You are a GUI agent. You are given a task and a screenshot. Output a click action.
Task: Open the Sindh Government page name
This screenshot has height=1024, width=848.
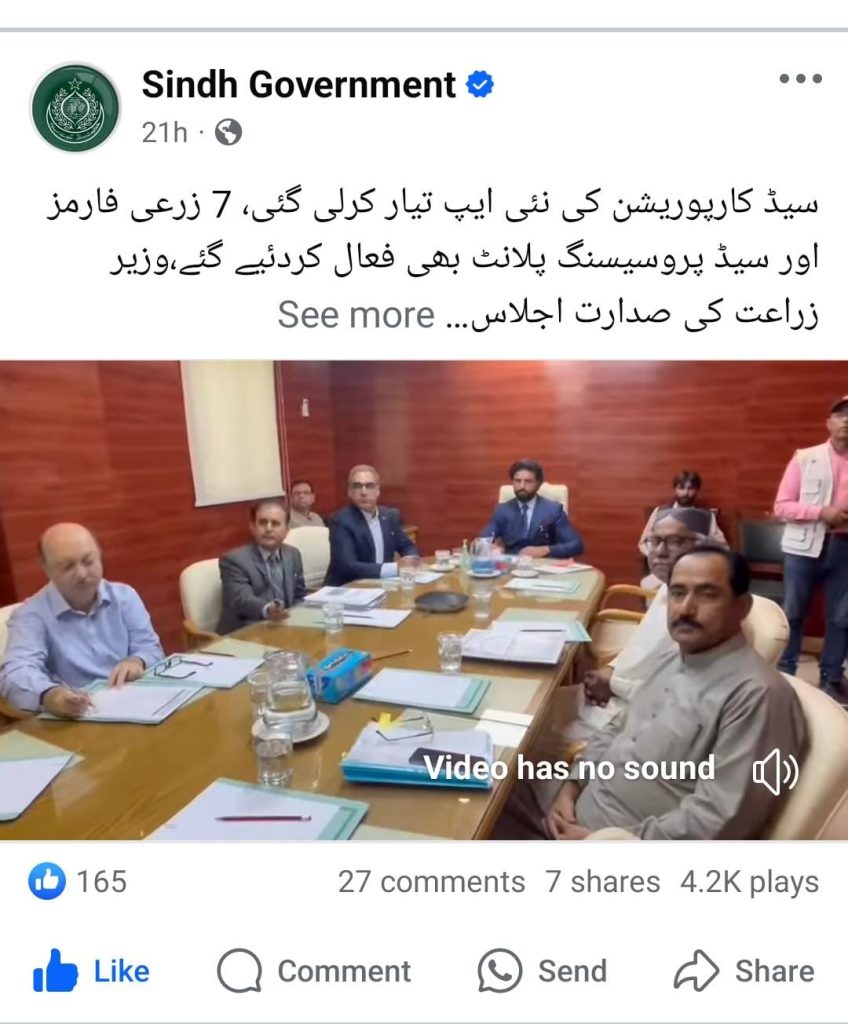pos(299,85)
